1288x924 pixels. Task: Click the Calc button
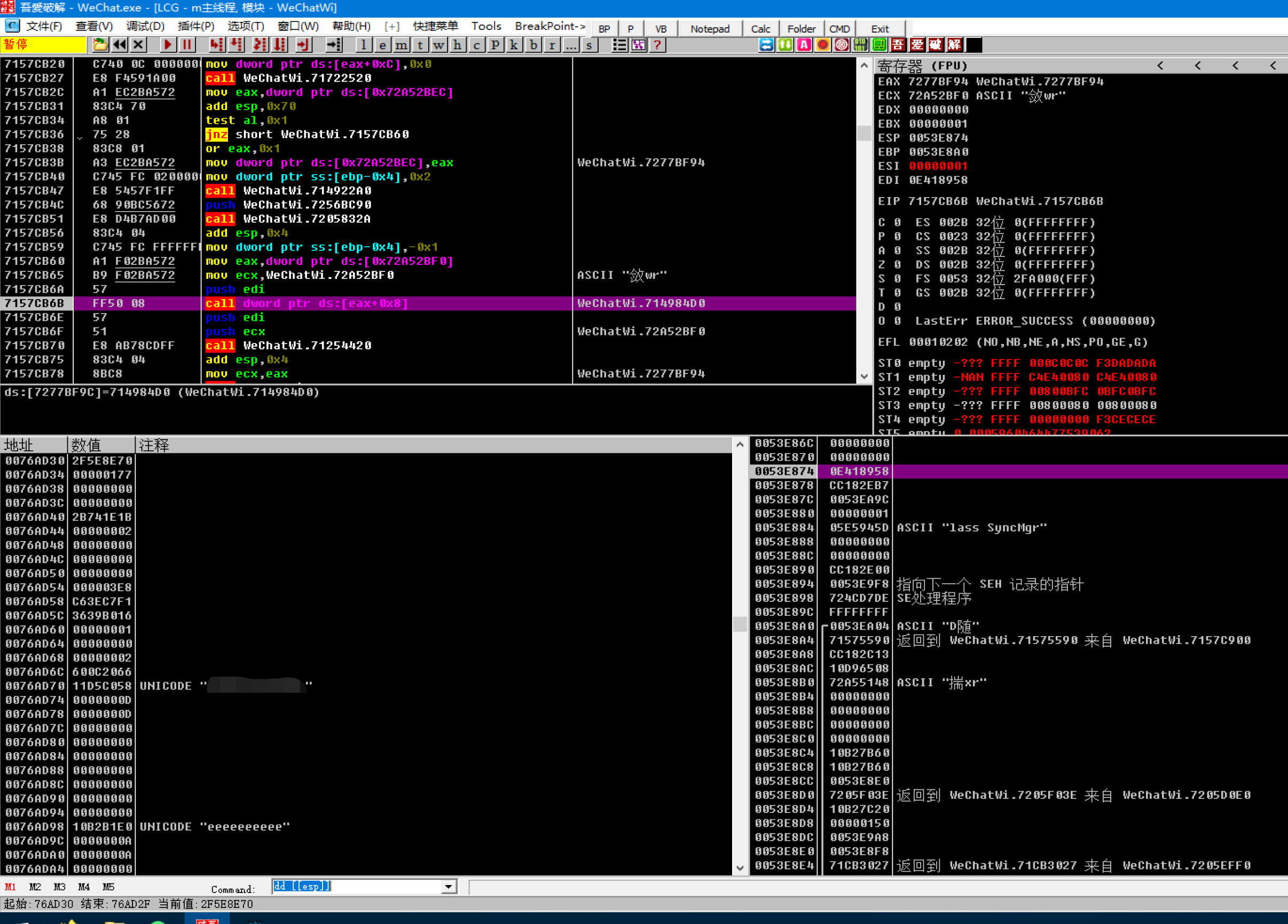pos(761,29)
